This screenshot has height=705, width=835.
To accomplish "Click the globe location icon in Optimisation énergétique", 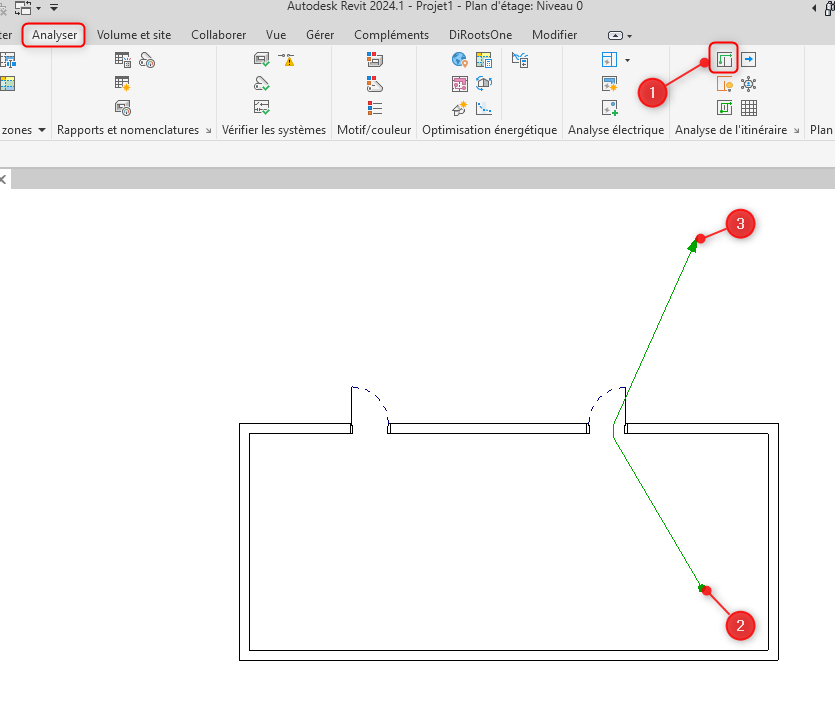I will point(460,60).
